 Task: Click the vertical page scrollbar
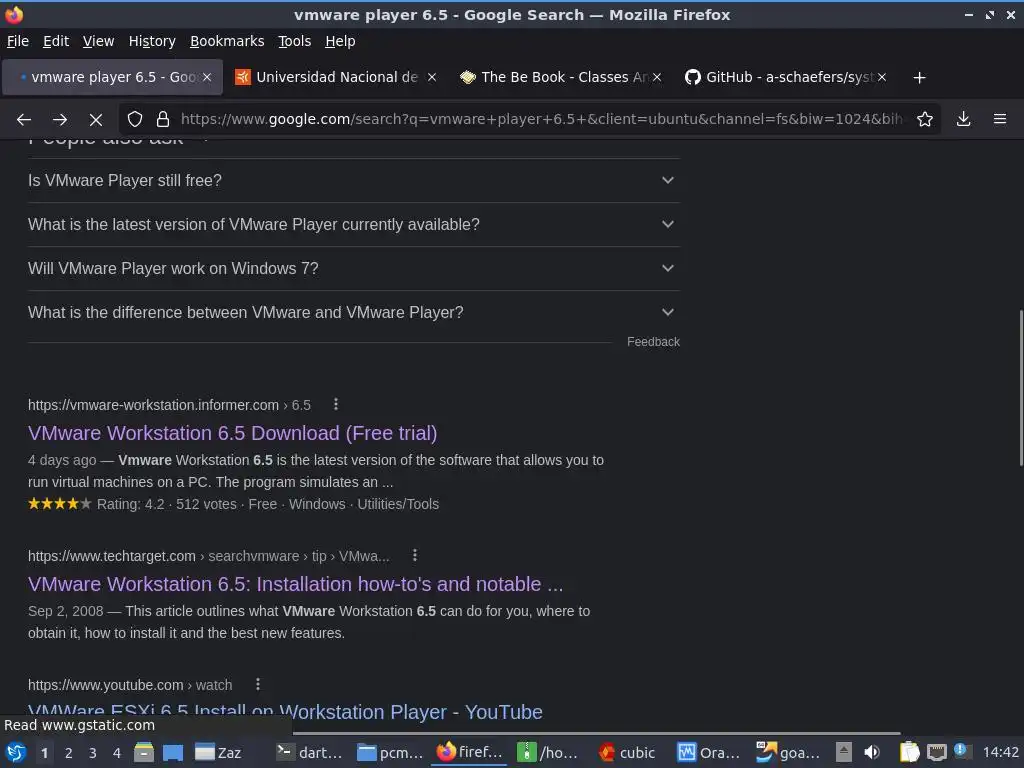click(1021, 388)
